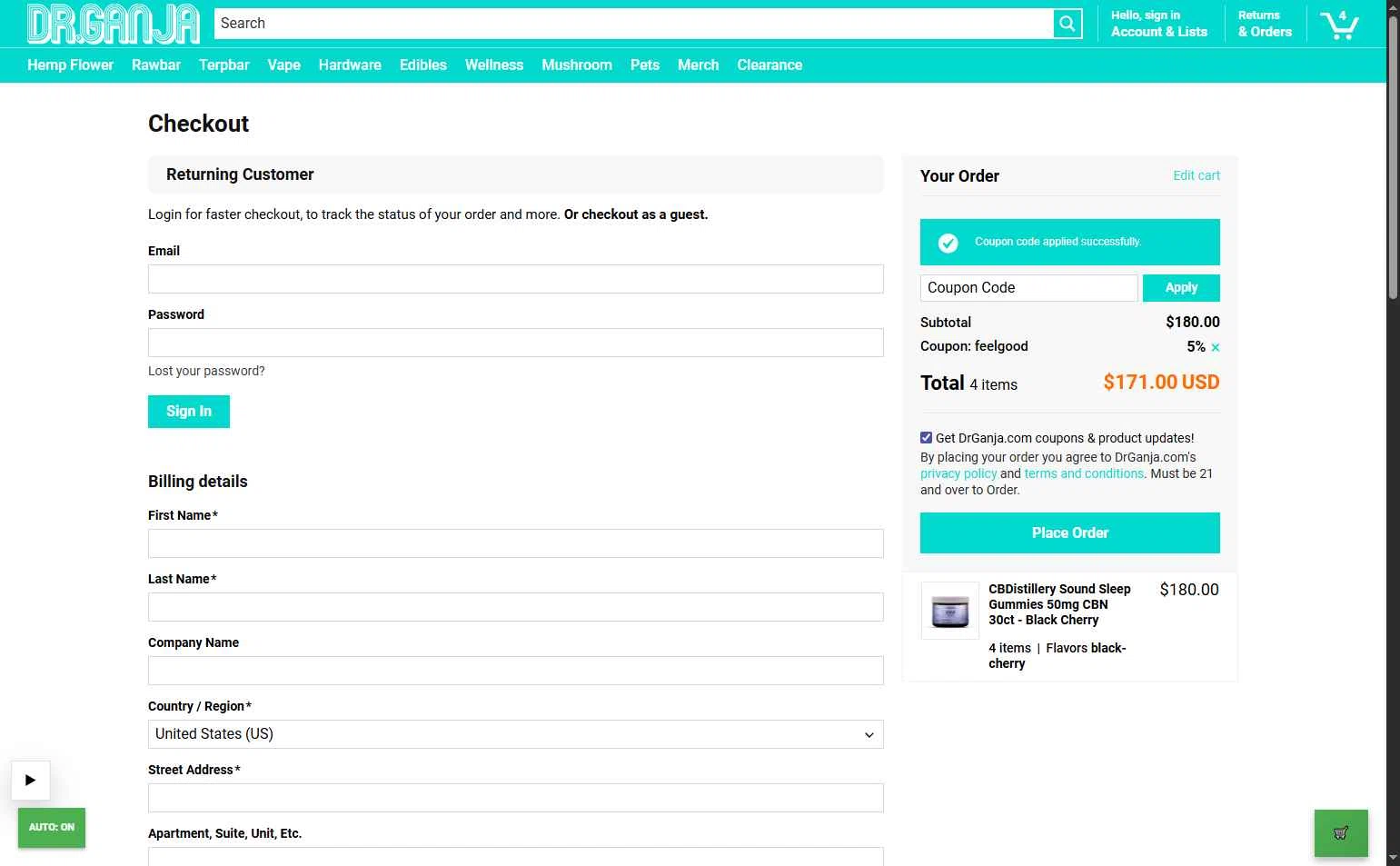
Task: Remove the feelgood coupon with the X
Action: [x=1216, y=347]
